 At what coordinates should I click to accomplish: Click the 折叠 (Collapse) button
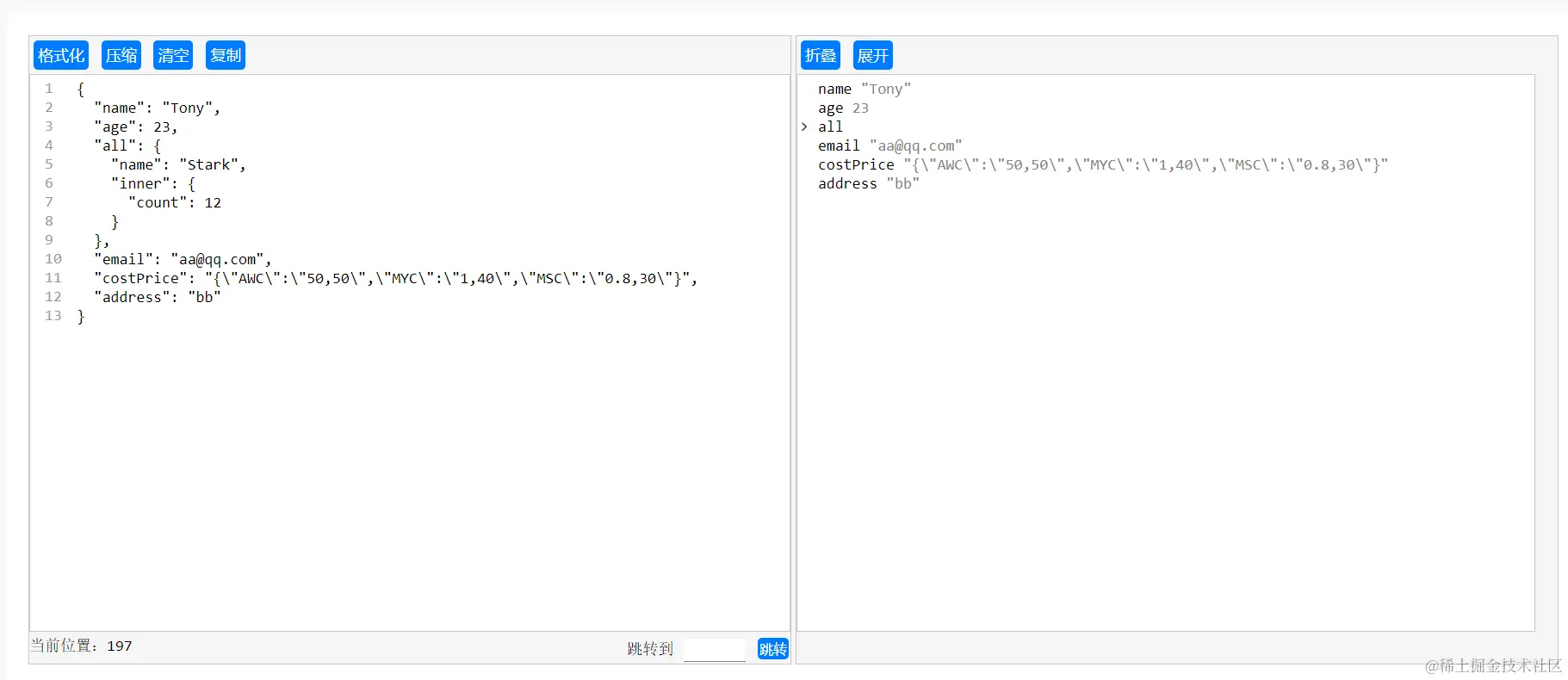coord(821,56)
